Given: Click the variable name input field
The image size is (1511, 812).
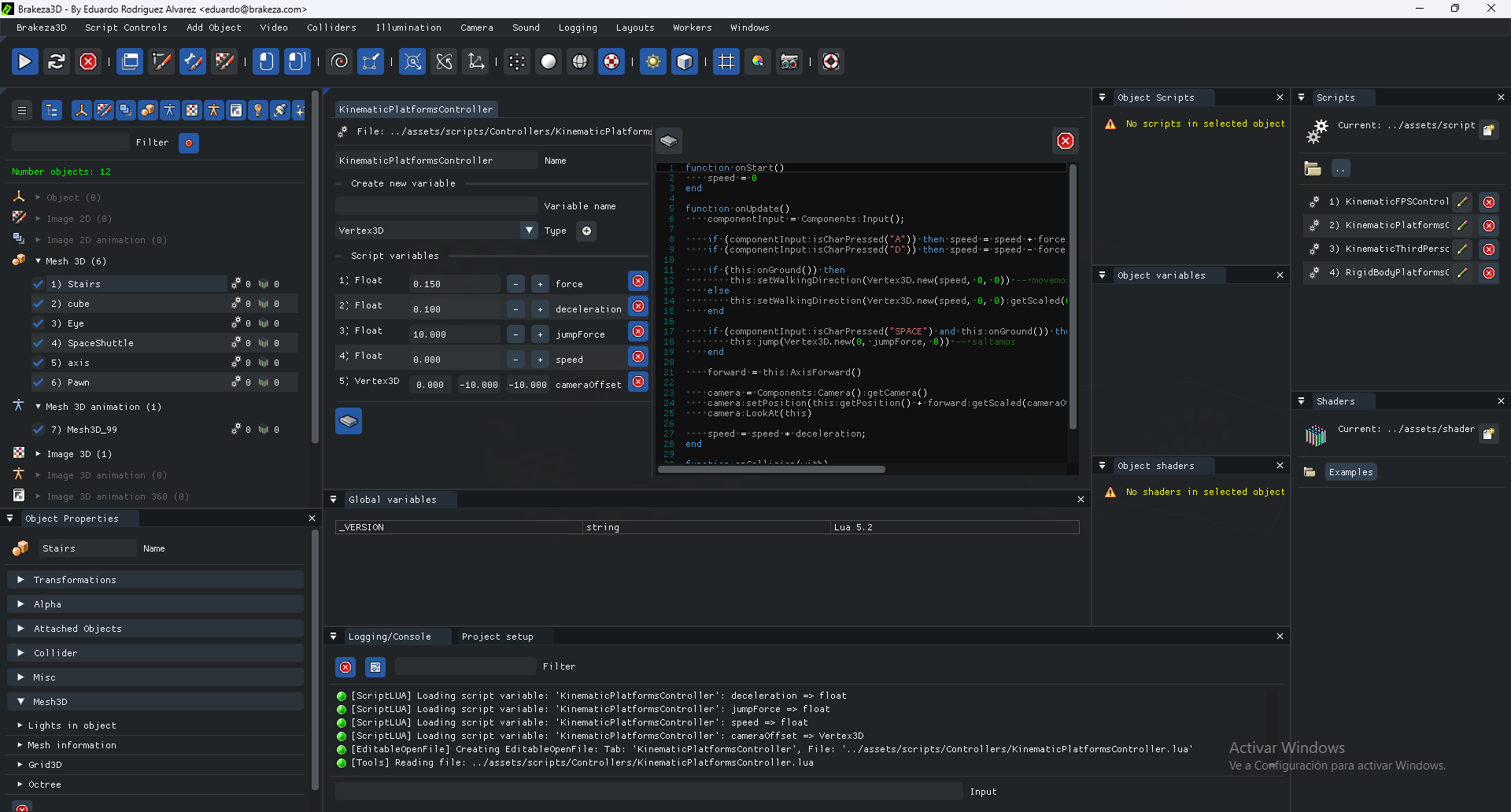Looking at the screenshot, I should (436, 206).
